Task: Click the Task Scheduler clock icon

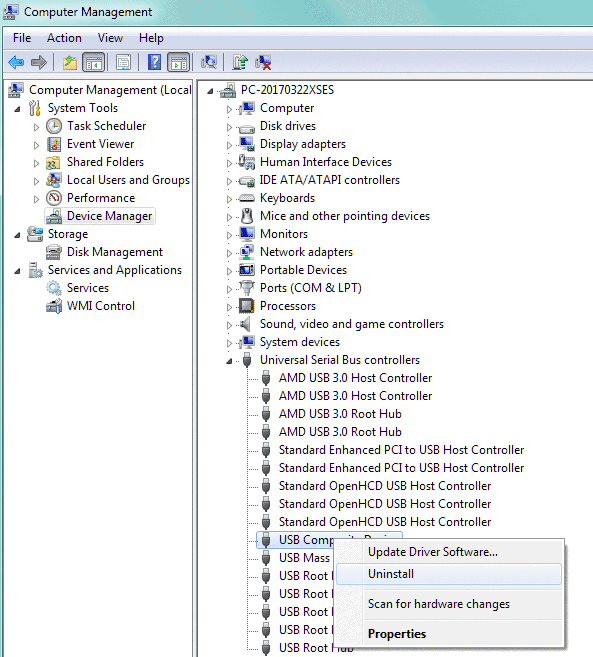Action: [x=54, y=126]
